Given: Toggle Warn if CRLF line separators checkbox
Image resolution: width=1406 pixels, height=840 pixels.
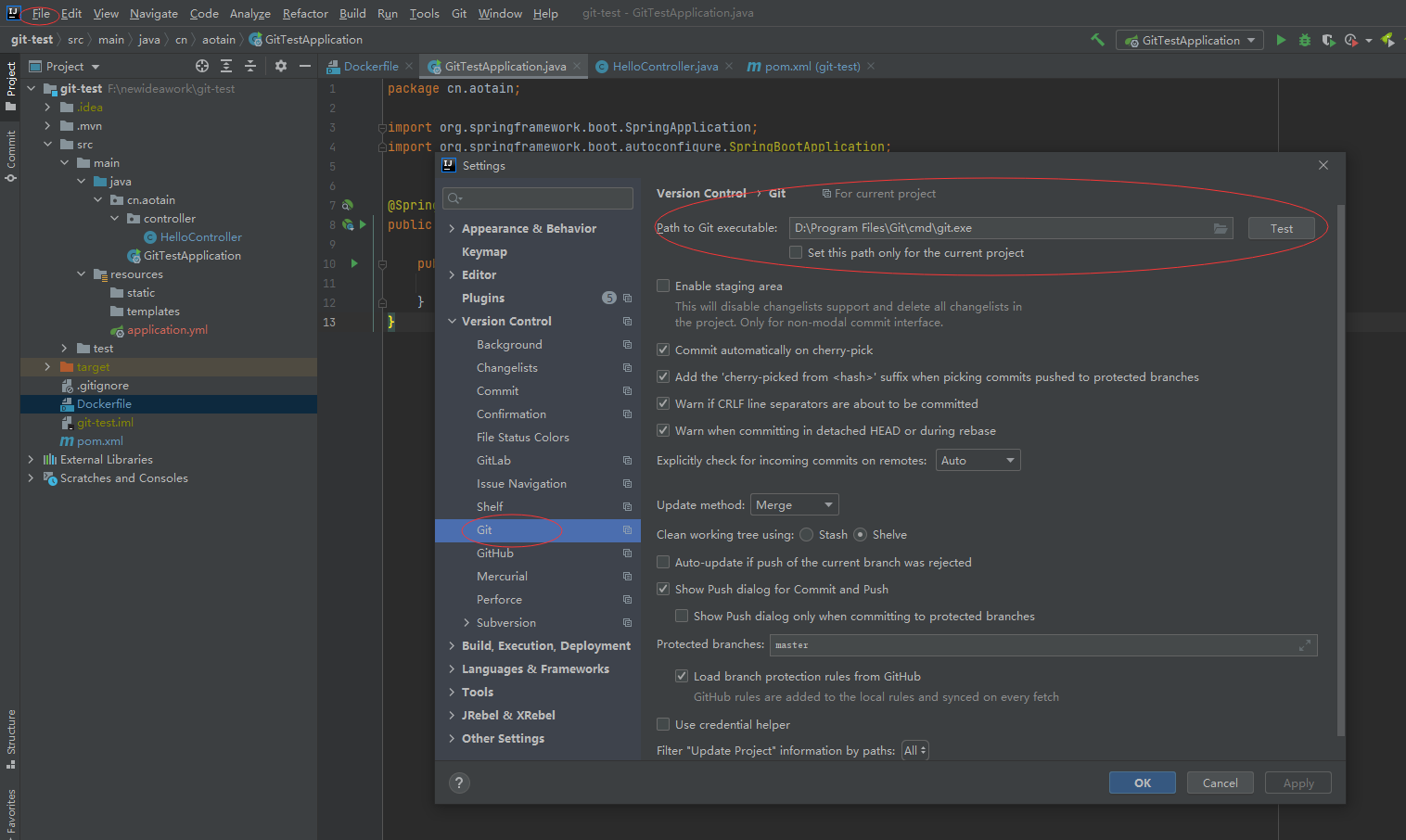Looking at the screenshot, I should click(663, 403).
